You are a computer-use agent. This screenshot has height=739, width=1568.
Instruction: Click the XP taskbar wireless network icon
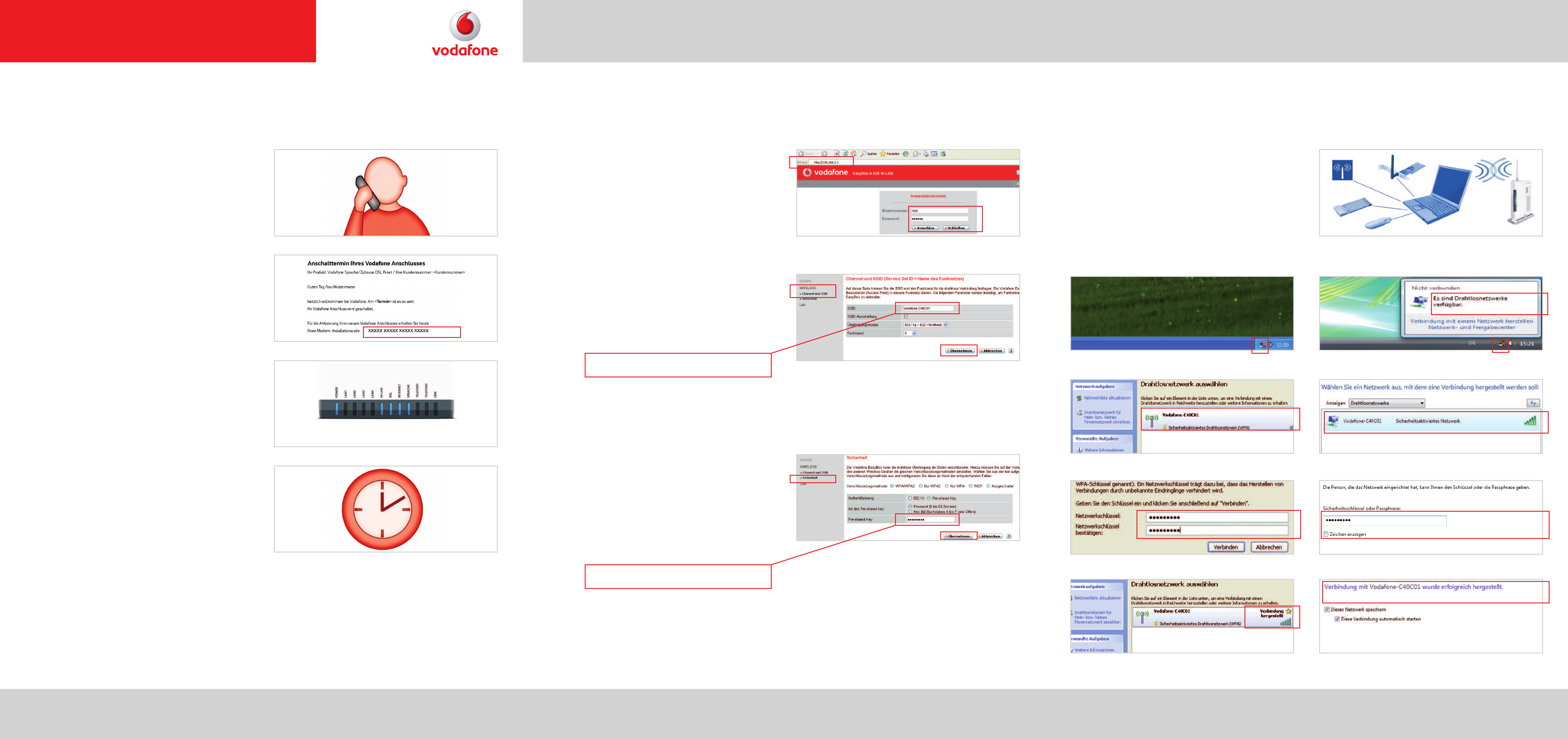click(x=1263, y=345)
